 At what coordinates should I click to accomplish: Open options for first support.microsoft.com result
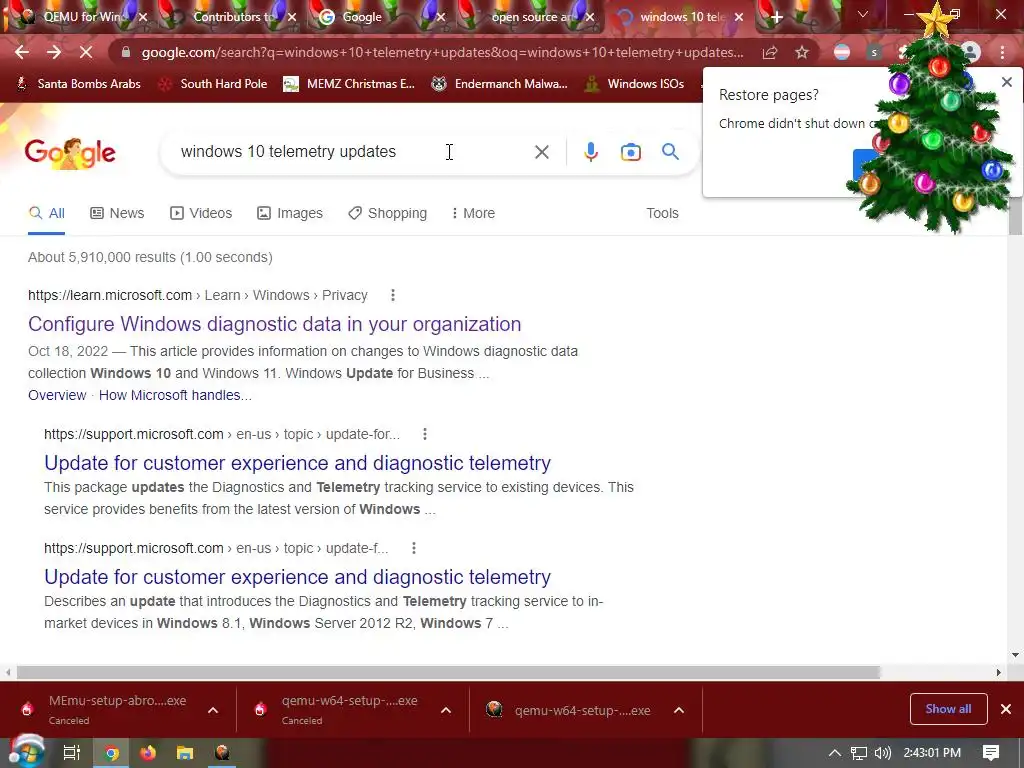[x=424, y=434]
